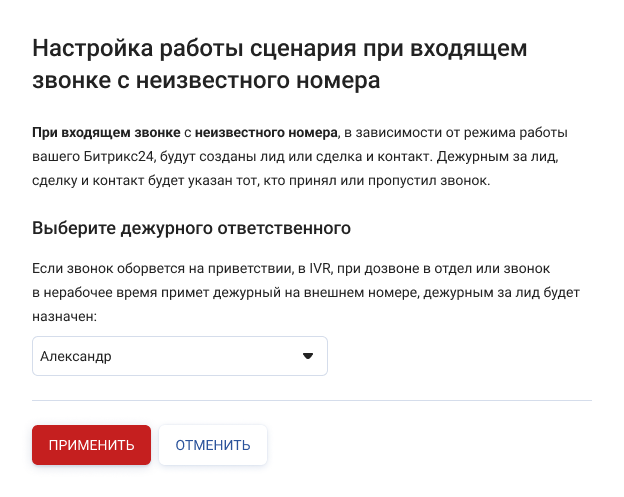Click the horizontal divider line above buttons

coord(312,400)
